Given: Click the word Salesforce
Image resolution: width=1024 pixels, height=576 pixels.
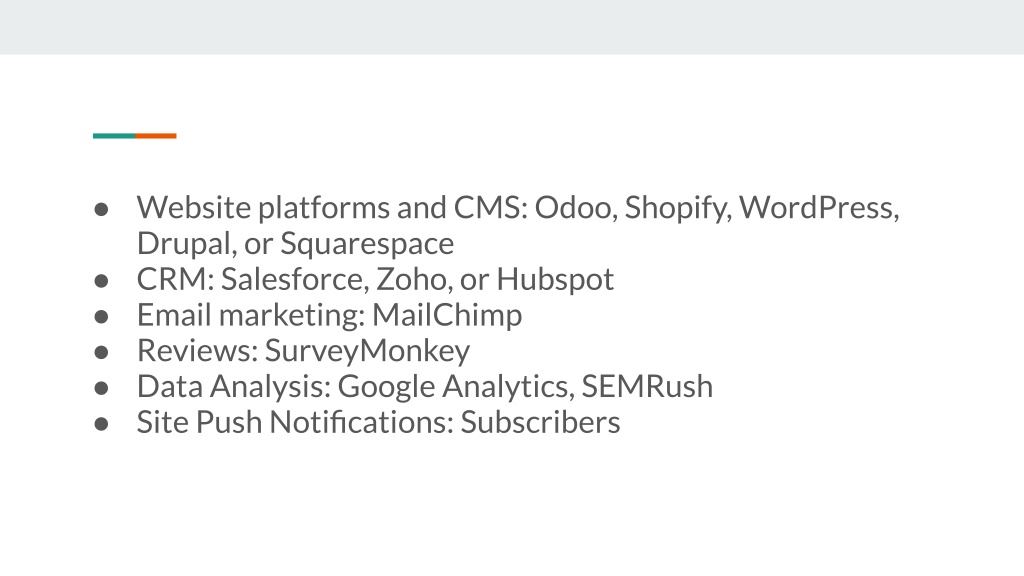Looking at the screenshot, I should [x=295, y=280].
